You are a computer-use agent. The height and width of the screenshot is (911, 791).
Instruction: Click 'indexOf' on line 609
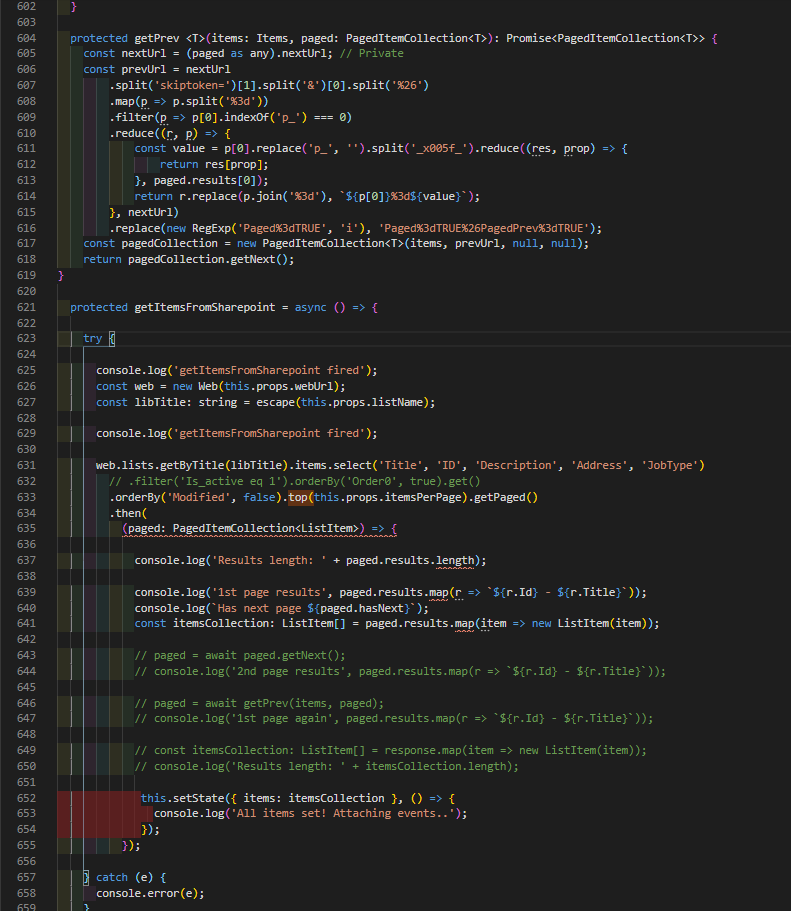(246, 117)
